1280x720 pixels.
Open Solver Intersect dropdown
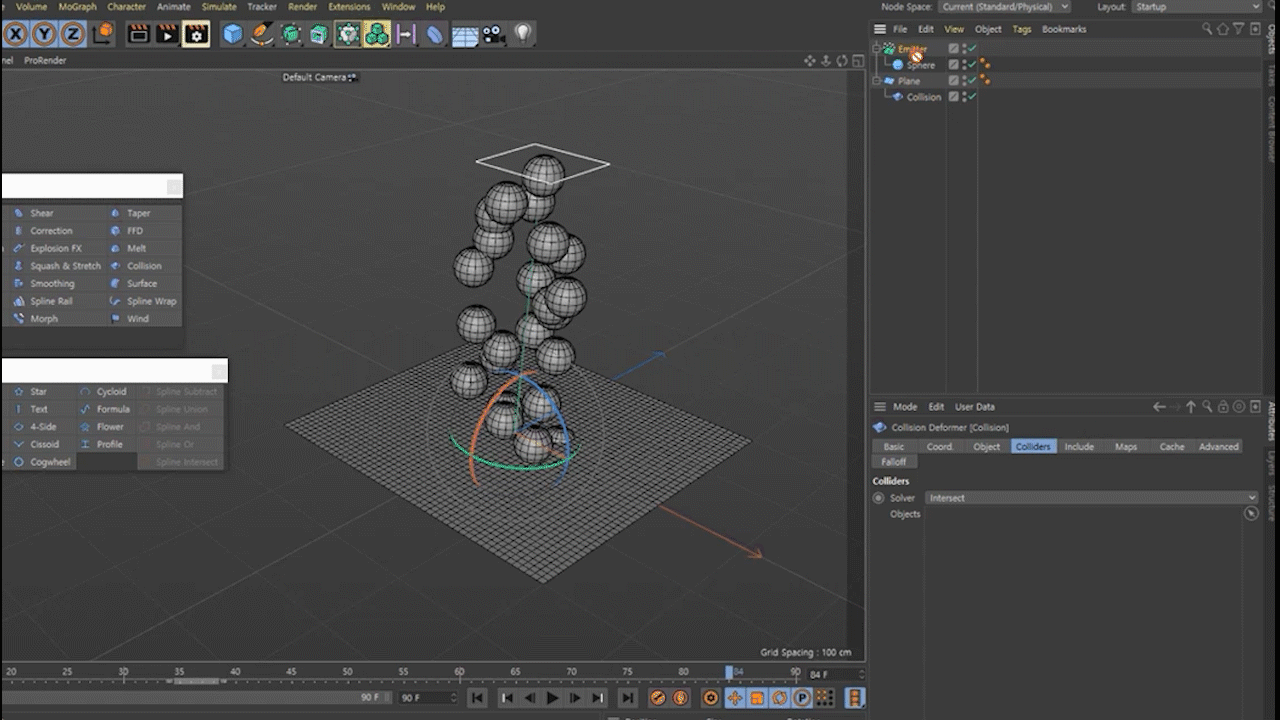pos(1091,498)
